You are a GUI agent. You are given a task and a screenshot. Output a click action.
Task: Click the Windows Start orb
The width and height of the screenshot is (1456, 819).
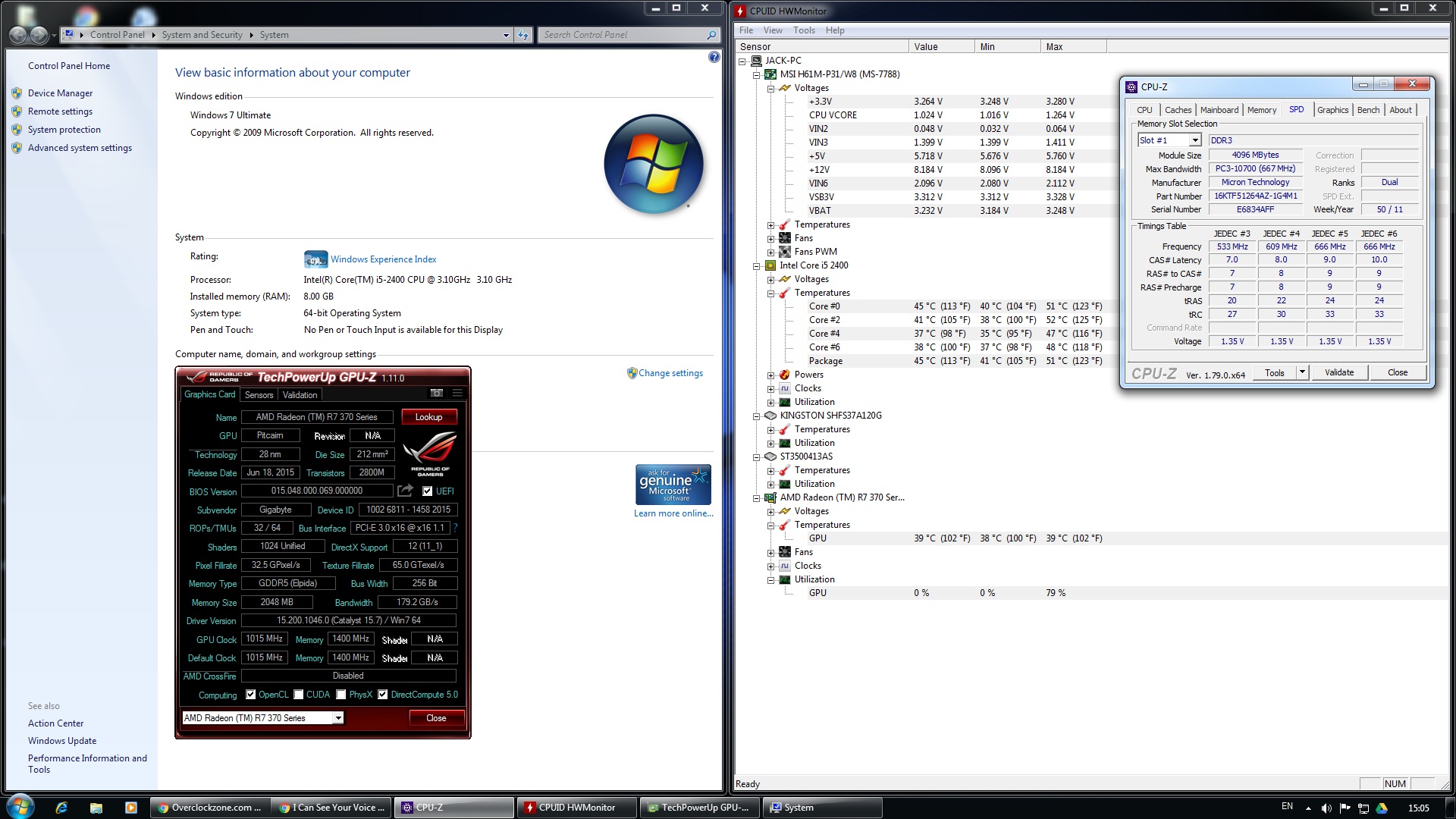(20, 807)
